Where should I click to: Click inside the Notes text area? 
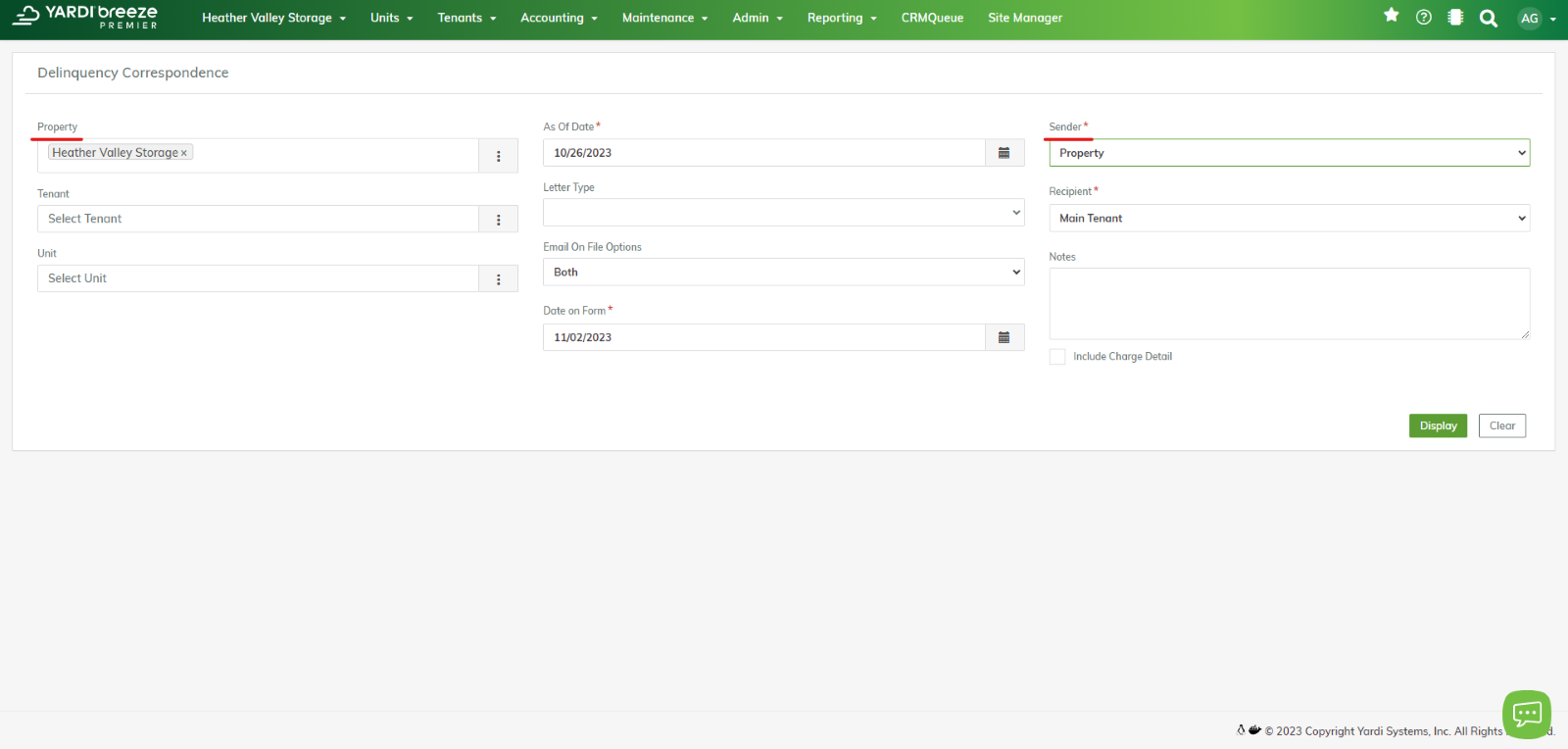(1289, 304)
